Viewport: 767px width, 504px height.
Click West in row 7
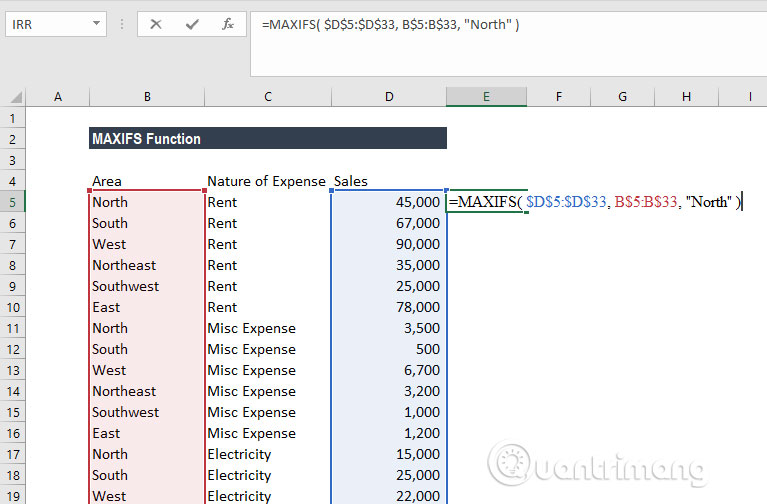[109, 244]
